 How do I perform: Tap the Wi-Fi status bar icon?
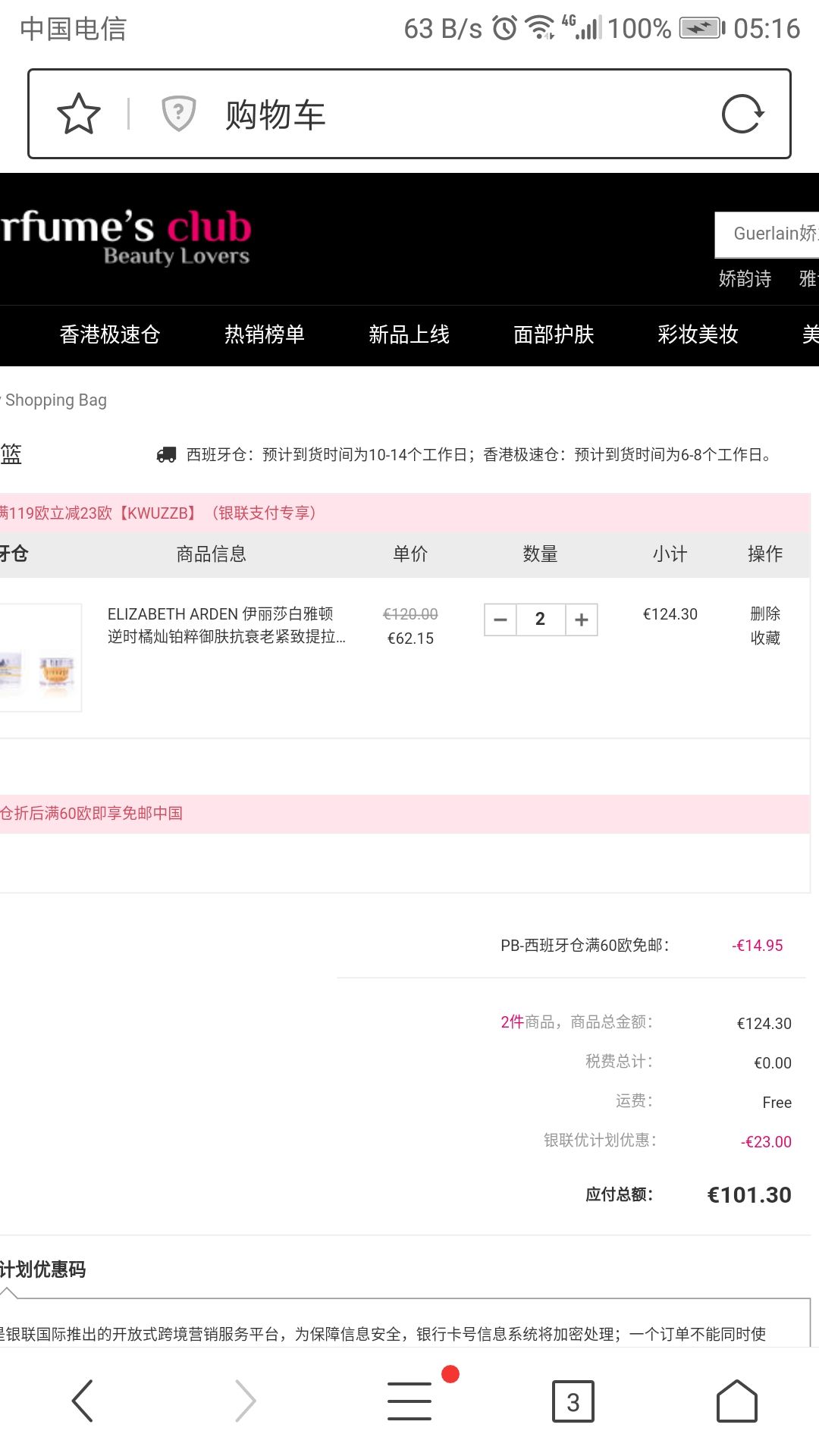point(540,28)
